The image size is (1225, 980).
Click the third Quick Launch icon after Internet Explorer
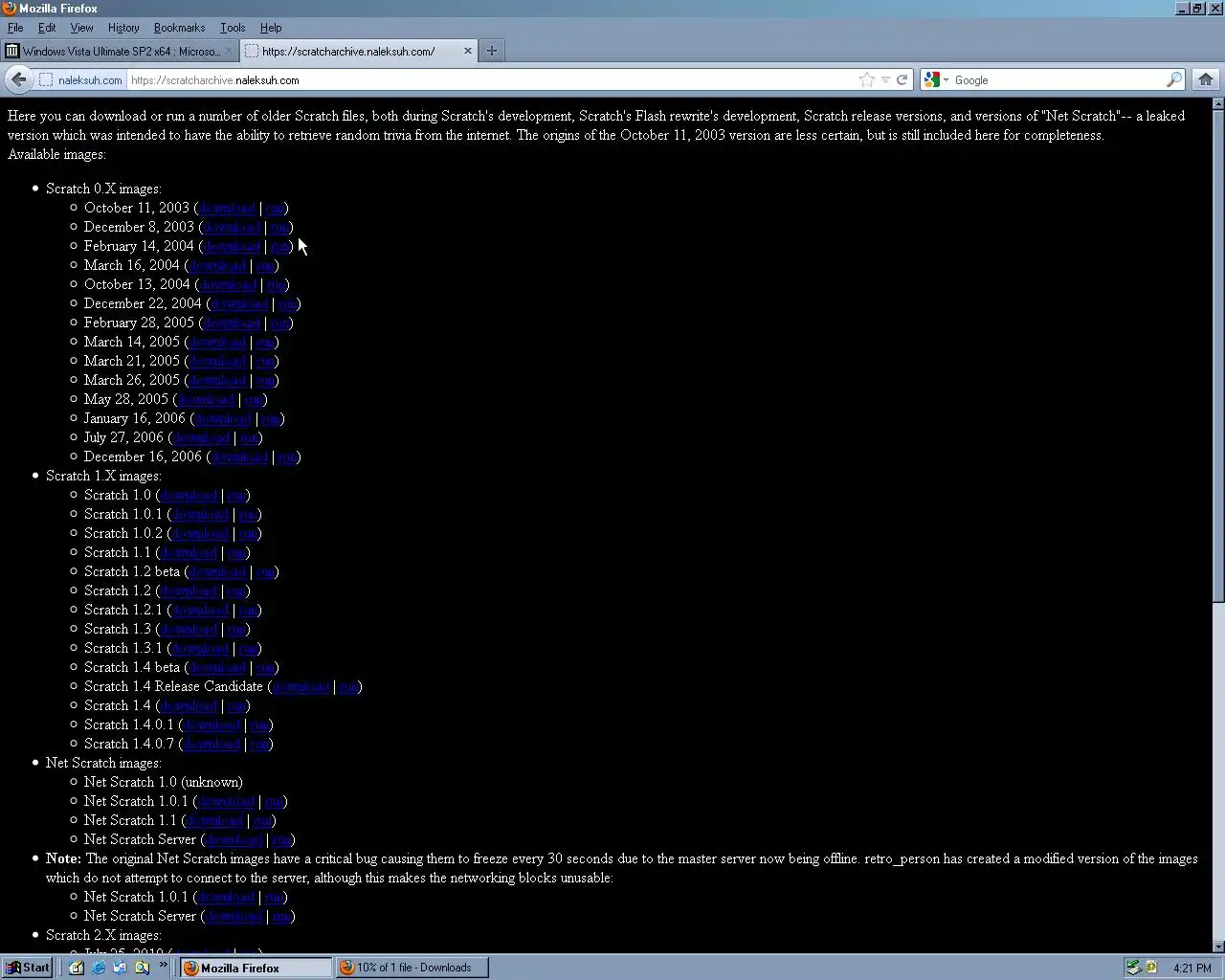coord(120,968)
